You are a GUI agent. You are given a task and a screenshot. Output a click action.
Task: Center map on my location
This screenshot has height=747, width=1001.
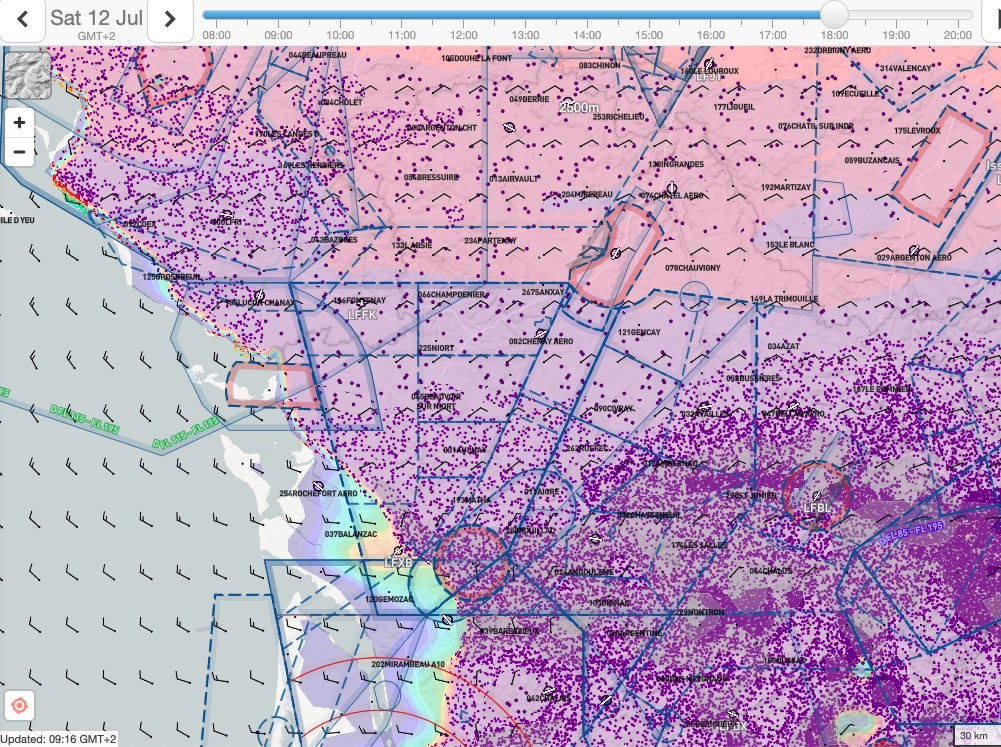coord(20,705)
